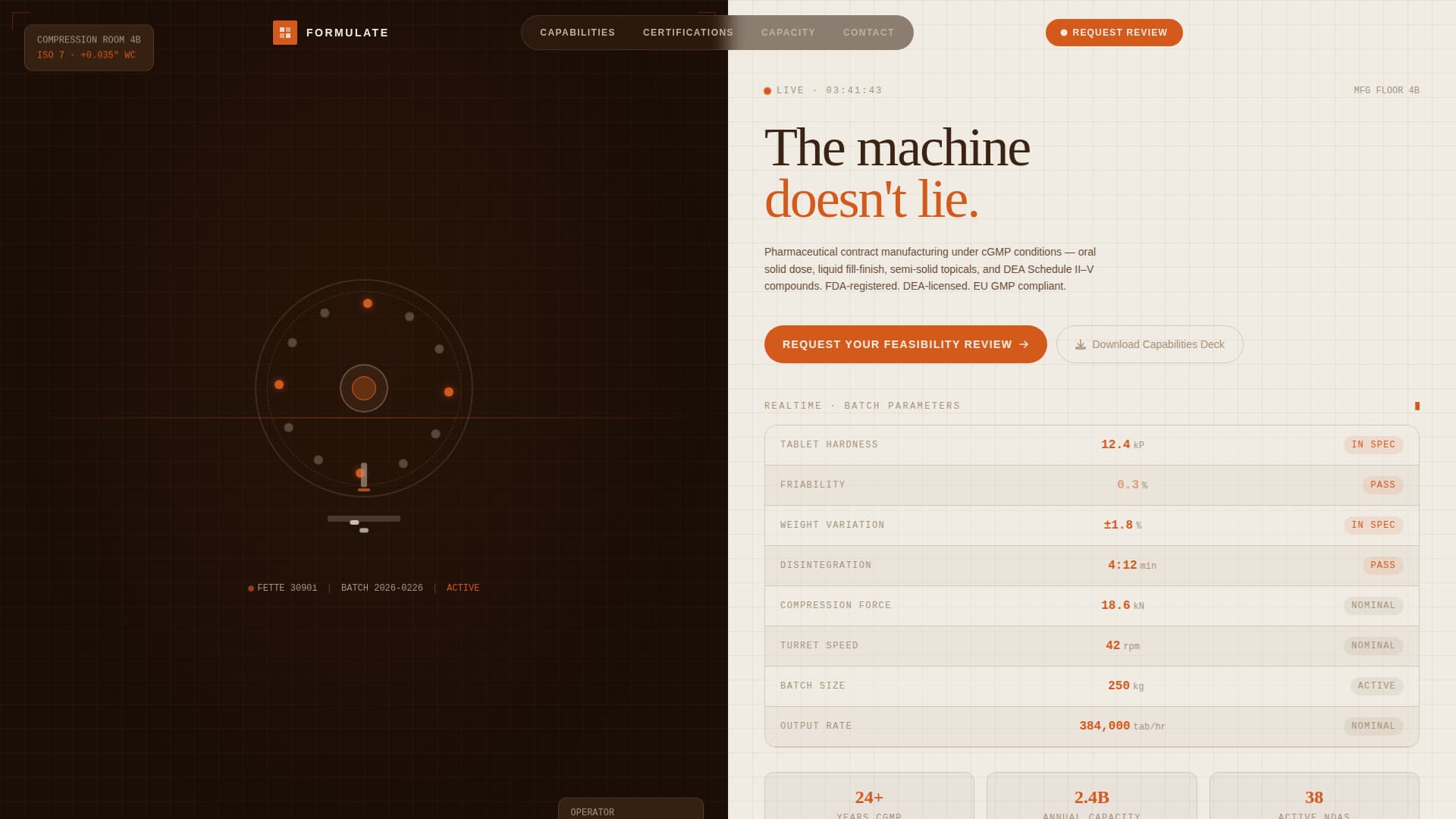Toggle the PASS badge for Disintegration
Screen dimensions: 1456x819
click(1383, 565)
